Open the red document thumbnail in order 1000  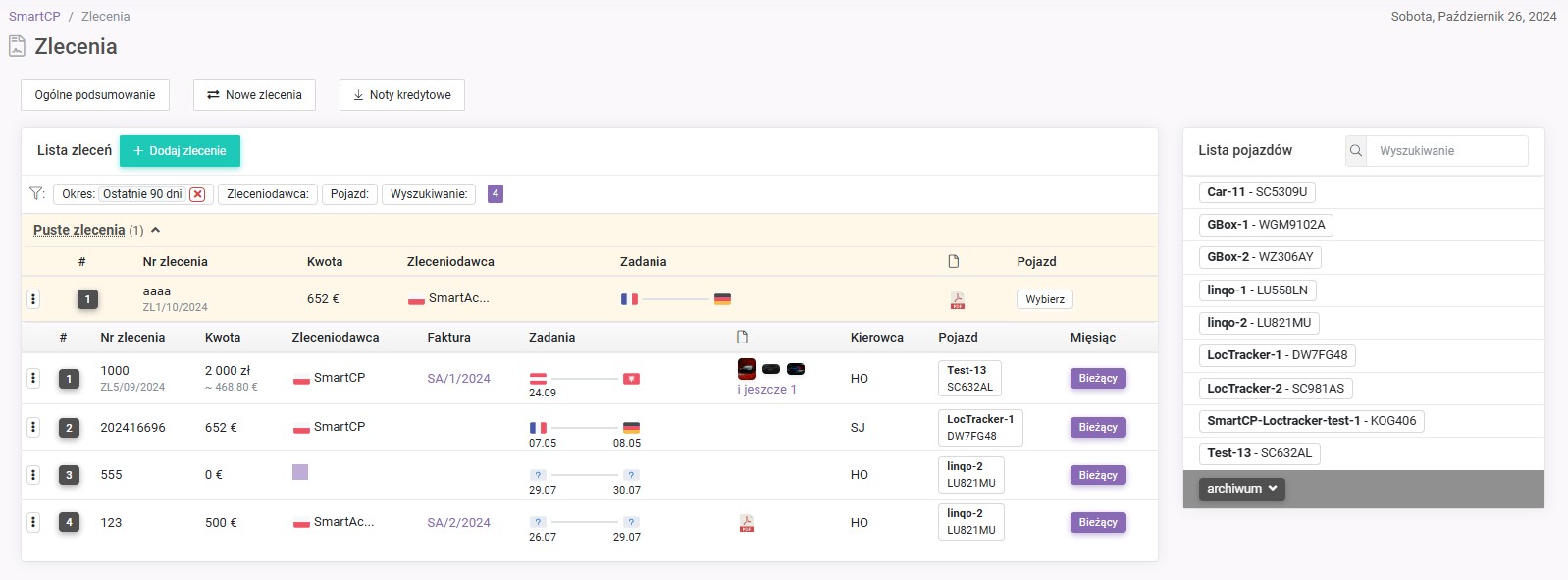point(747,369)
